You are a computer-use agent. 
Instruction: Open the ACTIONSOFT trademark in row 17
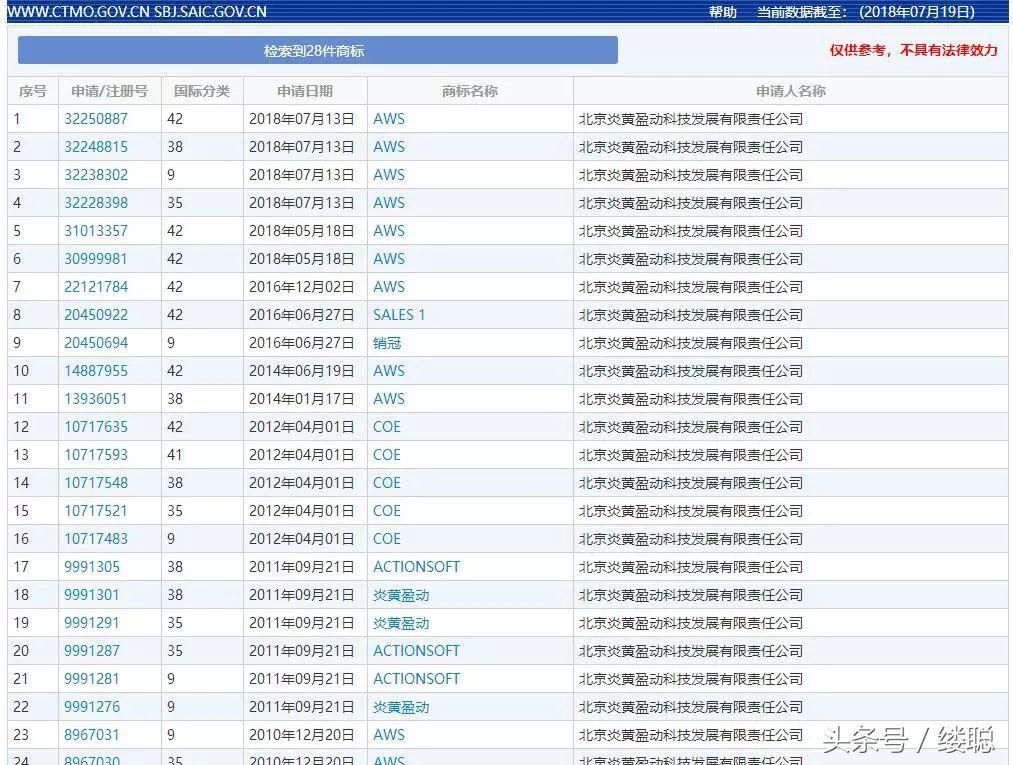[416, 566]
